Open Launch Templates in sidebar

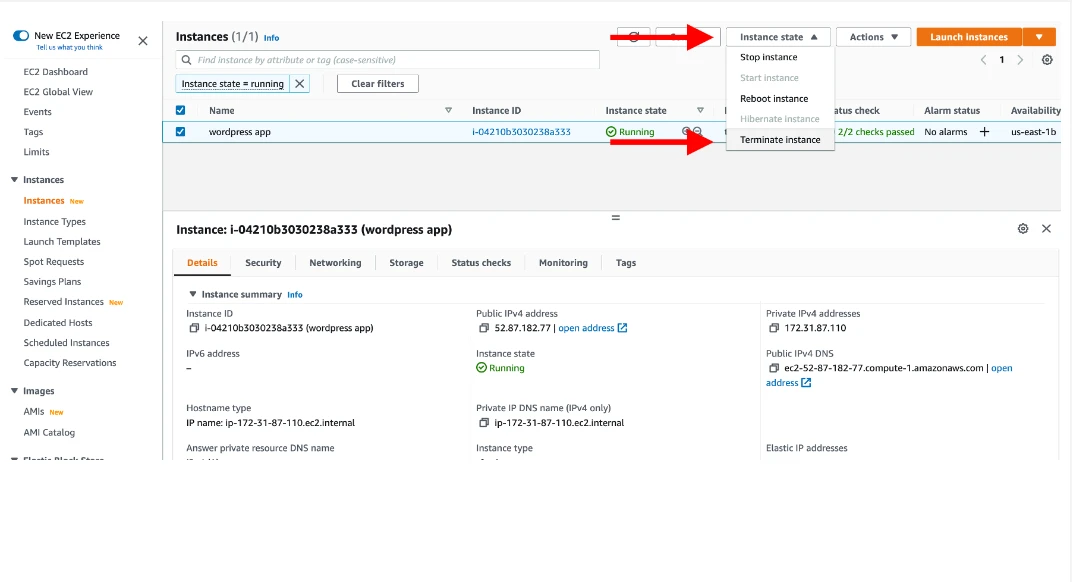pos(62,241)
